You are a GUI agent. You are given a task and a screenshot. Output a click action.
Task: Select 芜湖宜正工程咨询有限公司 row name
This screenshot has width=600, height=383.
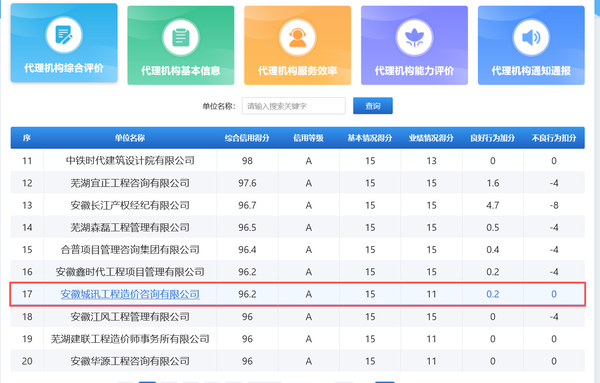tap(130, 183)
